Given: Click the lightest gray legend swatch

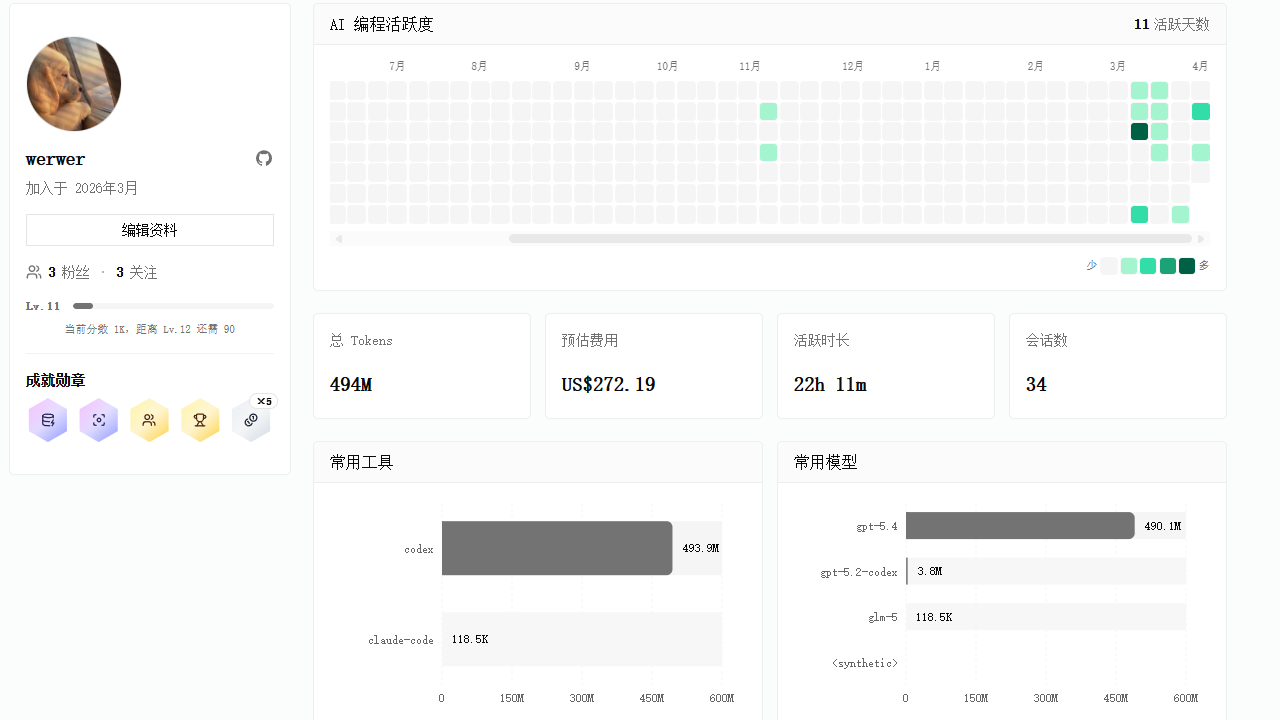Looking at the screenshot, I should 1109,266.
